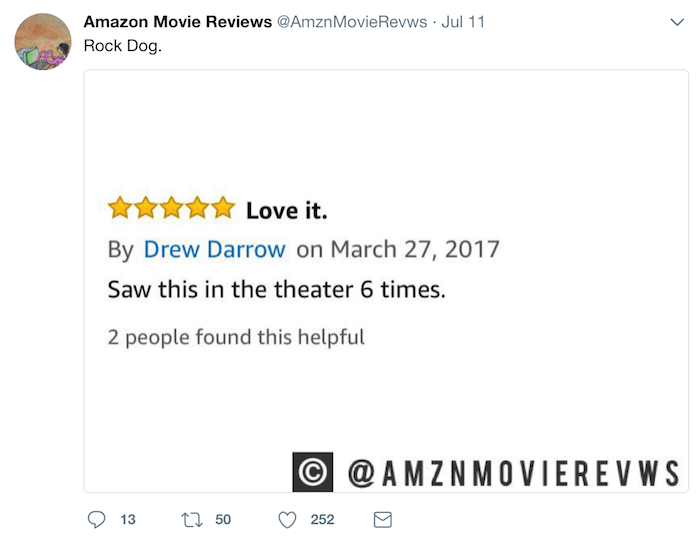Viewport: 700px width, 541px height.
Task: Click the 2 people found this helpful text
Action: pyautogui.click(x=236, y=337)
